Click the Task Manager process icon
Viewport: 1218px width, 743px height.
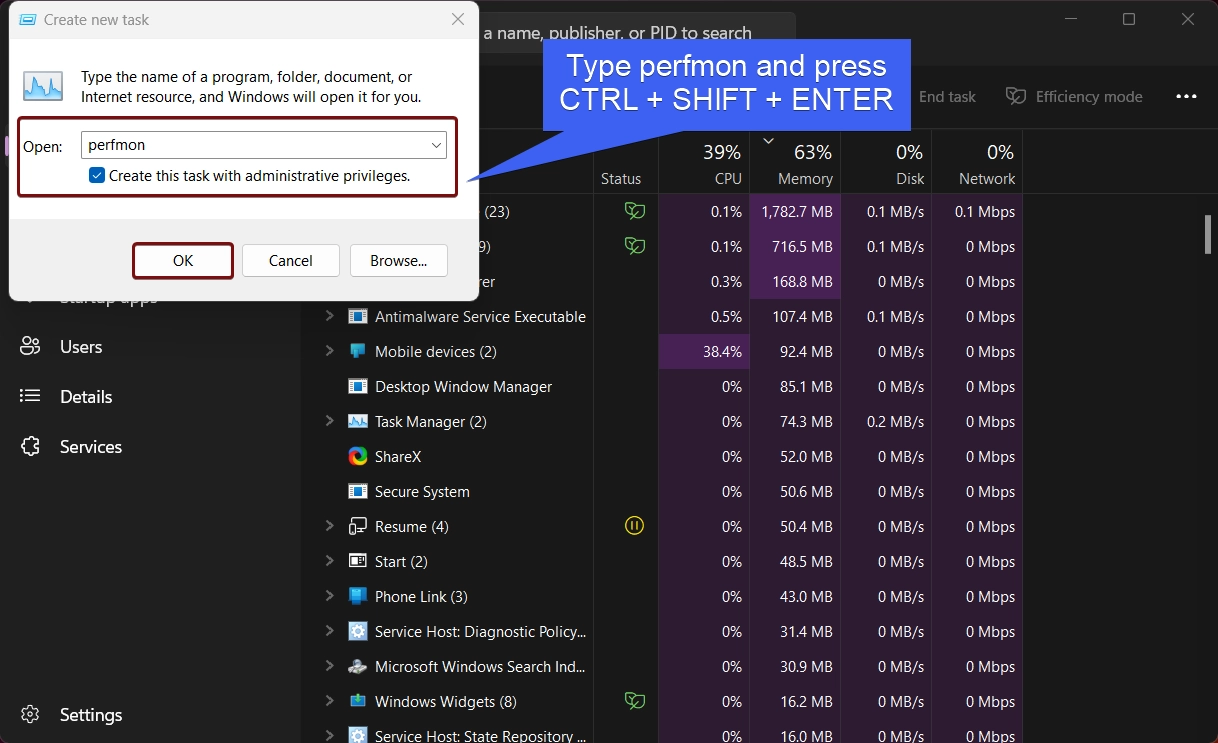(x=357, y=421)
